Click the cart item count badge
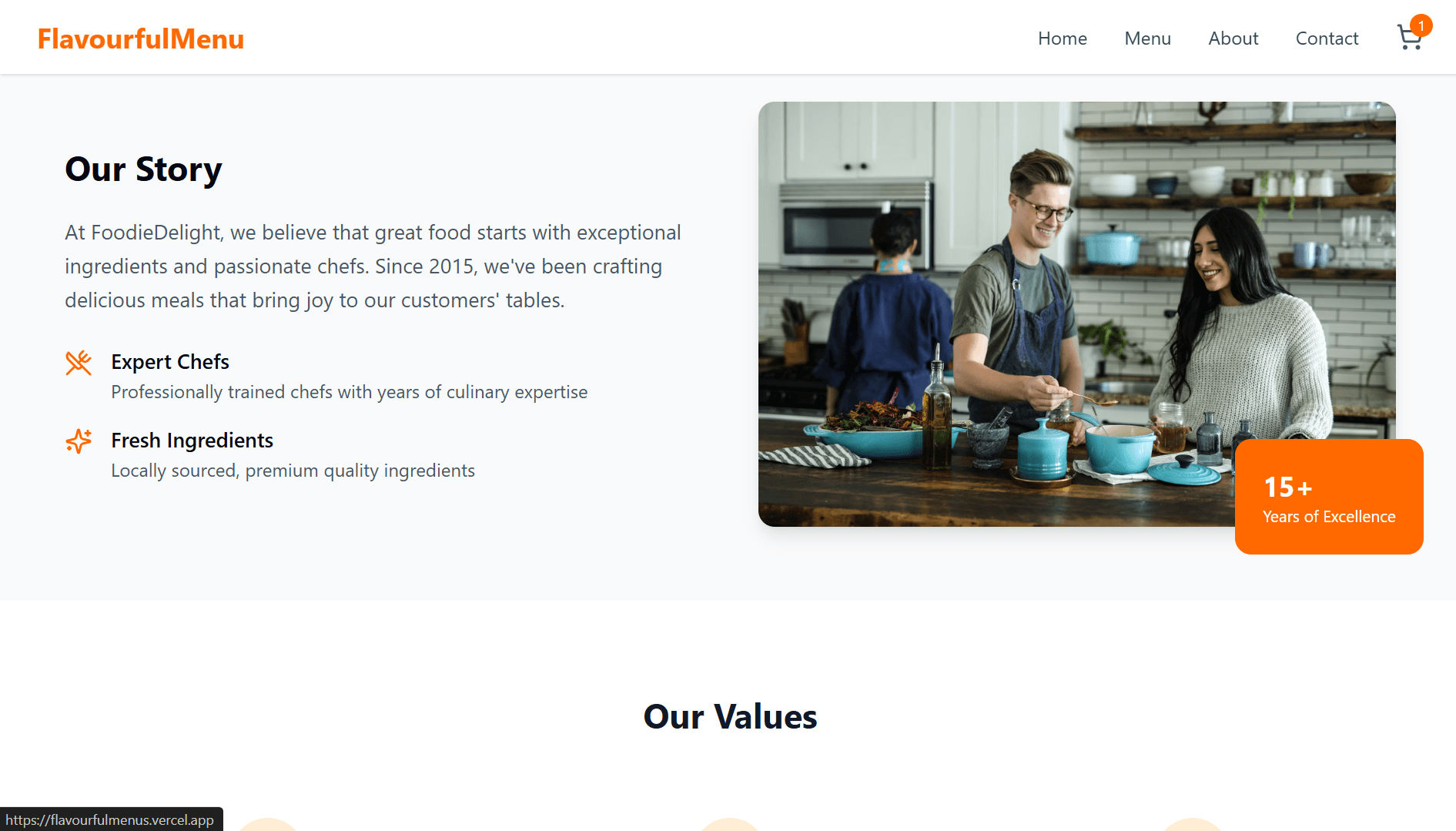Viewport: 1456px width, 831px height. coord(1421,25)
